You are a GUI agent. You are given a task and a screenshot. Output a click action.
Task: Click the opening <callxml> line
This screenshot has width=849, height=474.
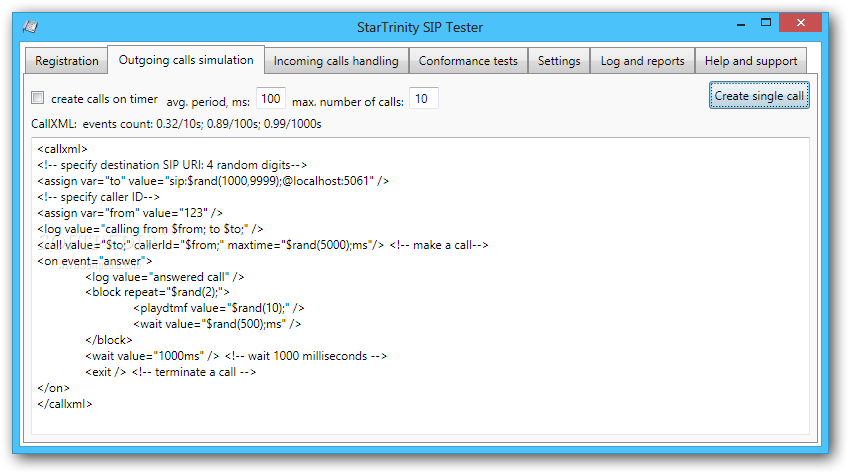coord(62,149)
